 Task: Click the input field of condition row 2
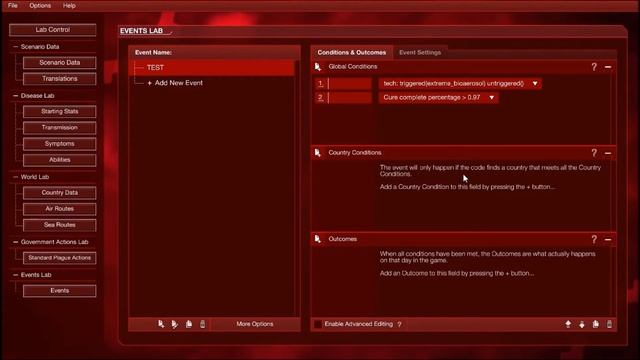pyautogui.click(x=350, y=98)
